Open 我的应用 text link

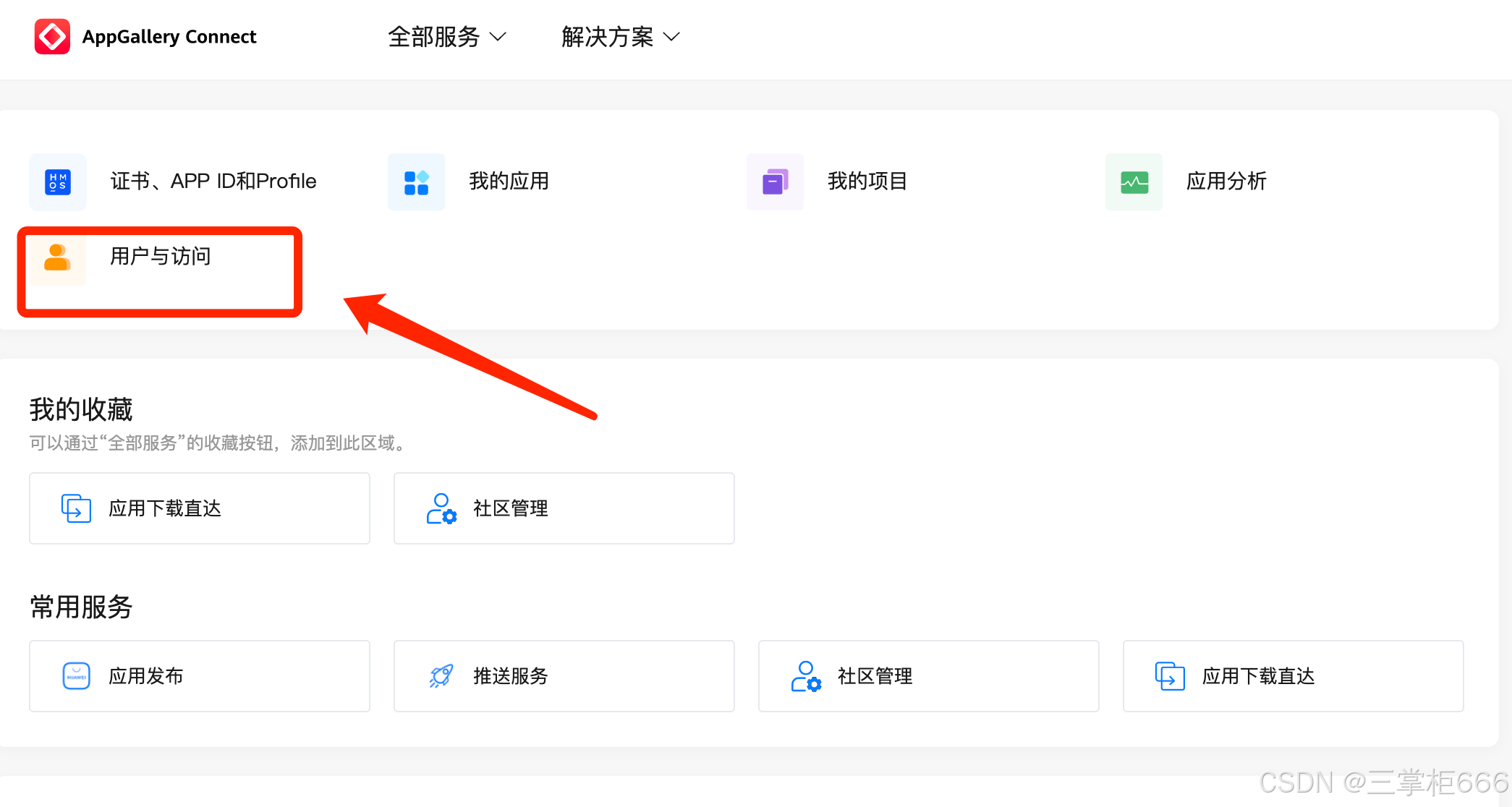point(509,181)
